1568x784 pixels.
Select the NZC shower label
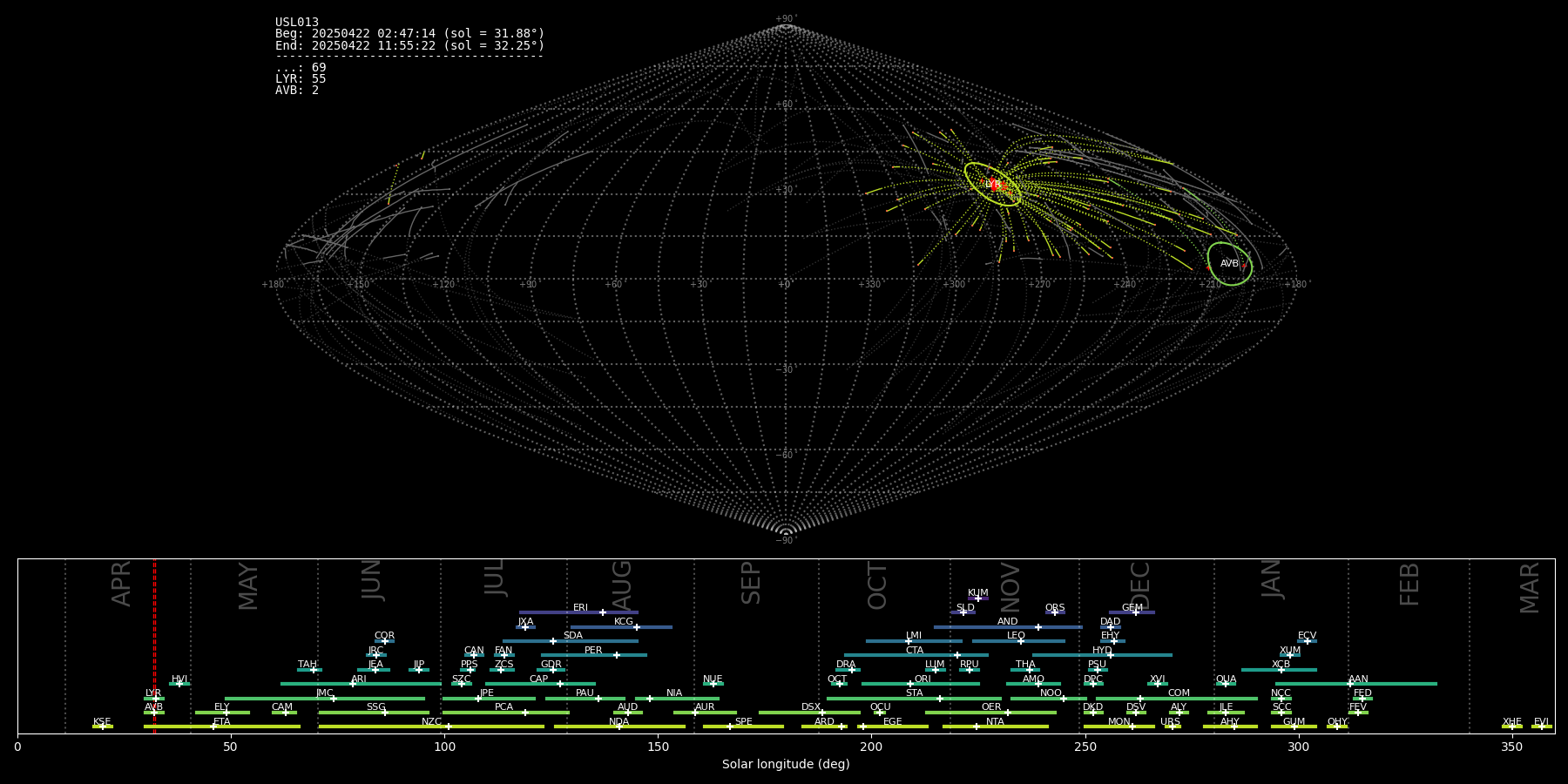(x=431, y=722)
